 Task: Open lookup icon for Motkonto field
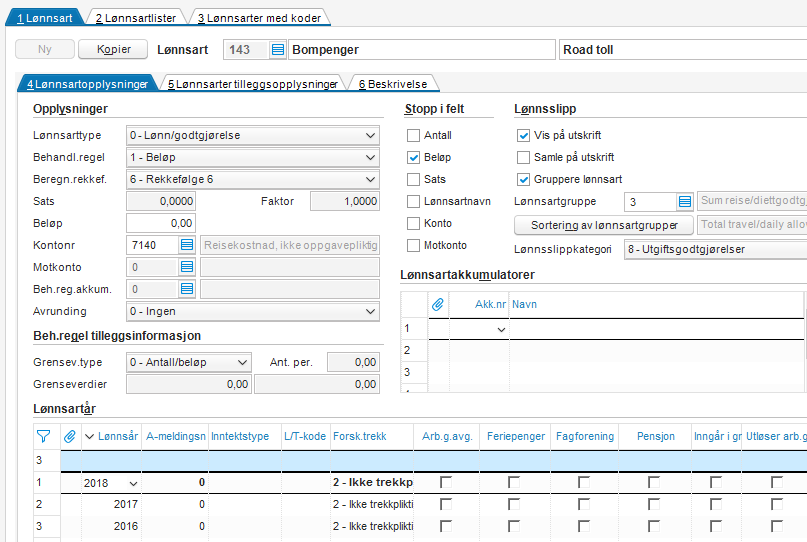point(187,267)
